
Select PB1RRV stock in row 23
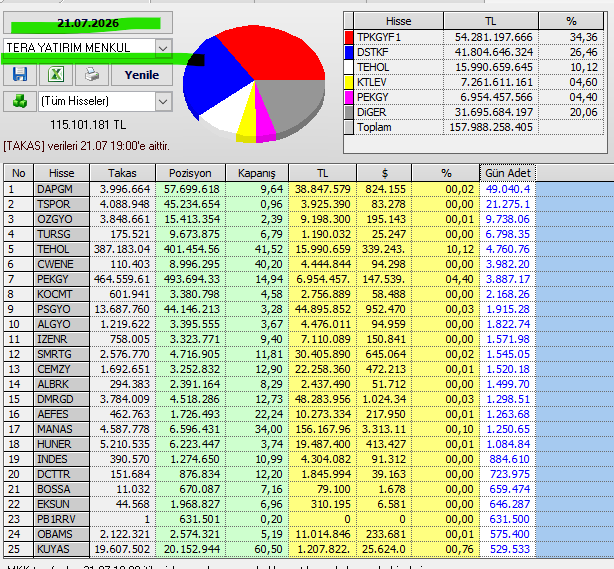click(x=61, y=520)
